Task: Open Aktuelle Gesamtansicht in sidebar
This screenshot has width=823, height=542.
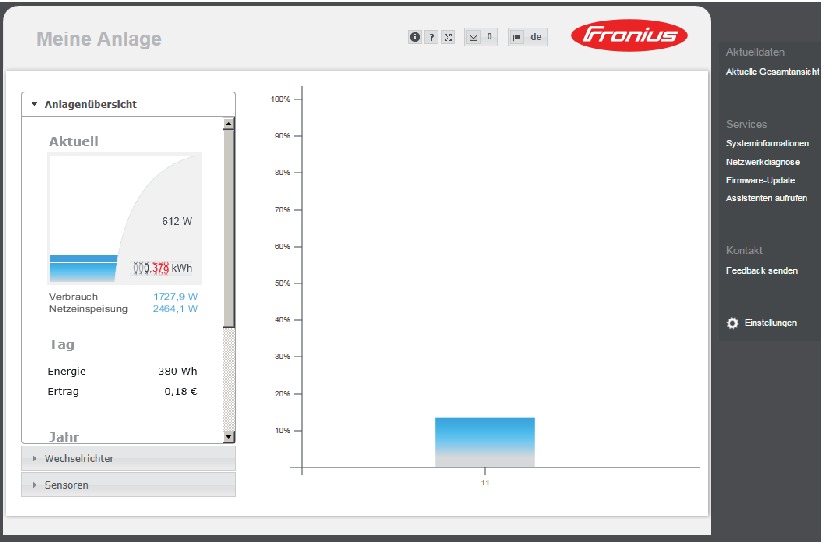Action: pos(772,71)
